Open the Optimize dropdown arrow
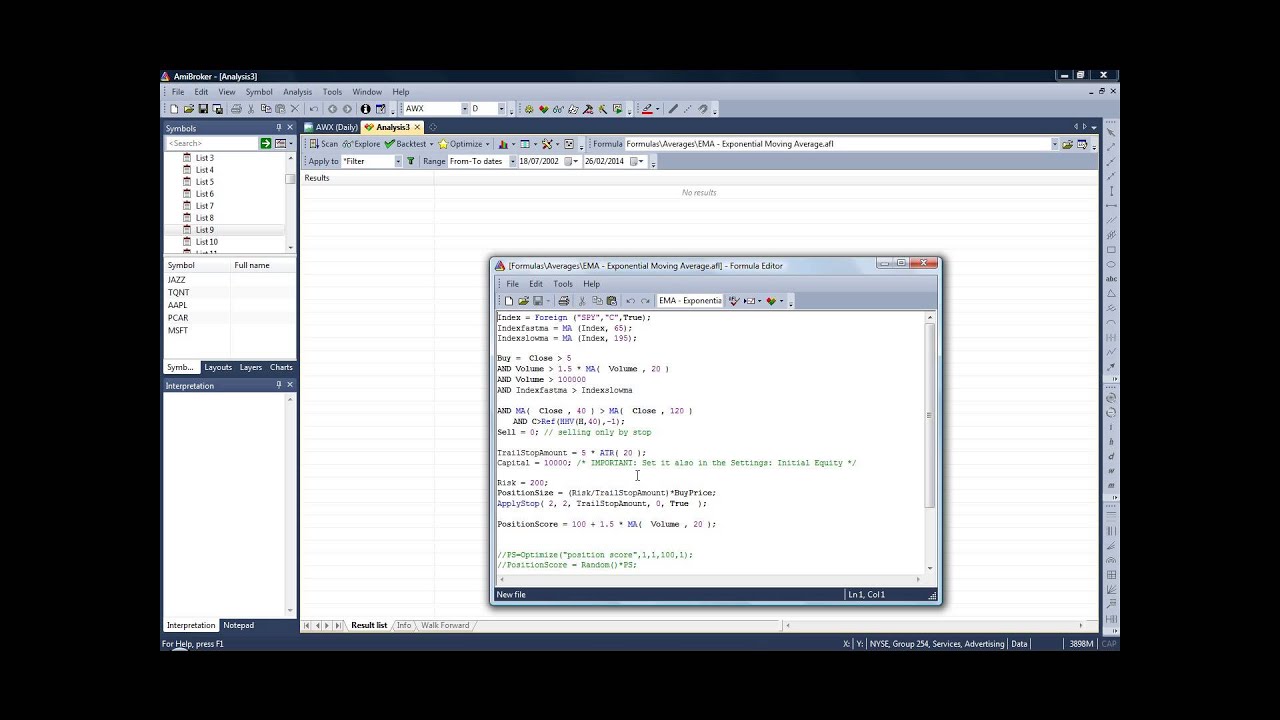This screenshot has width=1280, height=720. coord(487,144)
